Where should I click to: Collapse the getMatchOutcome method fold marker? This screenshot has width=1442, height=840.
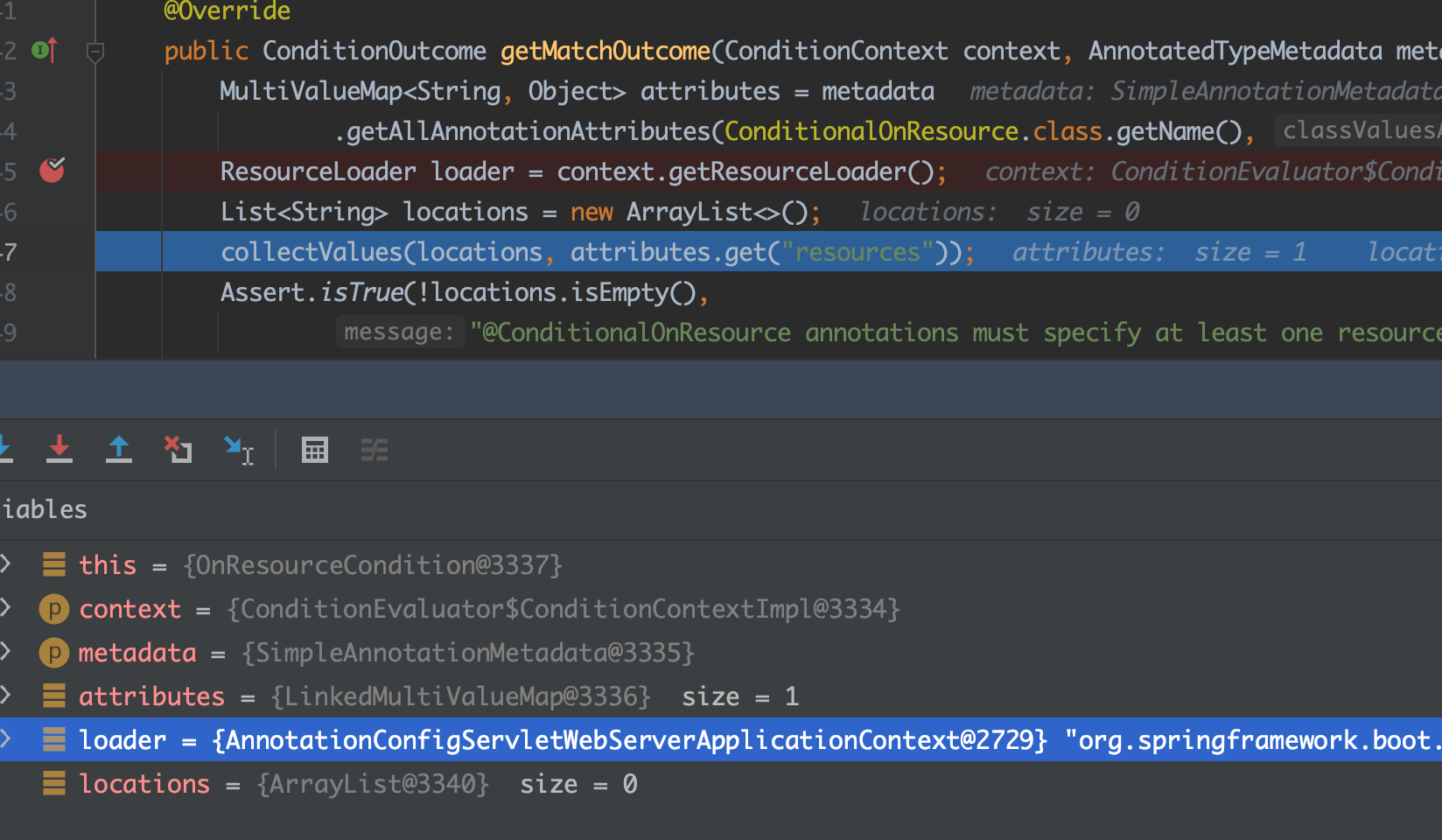click(x=95, y=52)
